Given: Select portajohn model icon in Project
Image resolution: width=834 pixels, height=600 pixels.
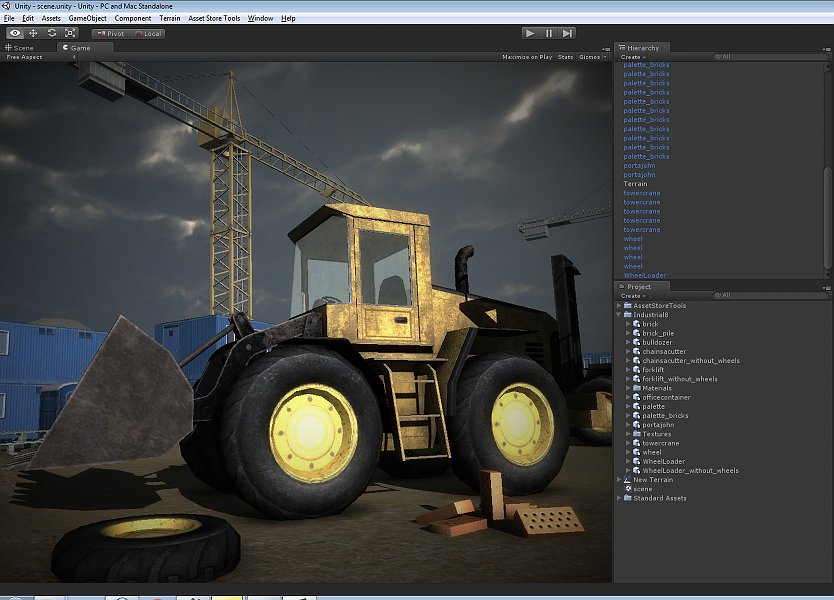Looking at the screenshot, I should [x=636, y=425].
